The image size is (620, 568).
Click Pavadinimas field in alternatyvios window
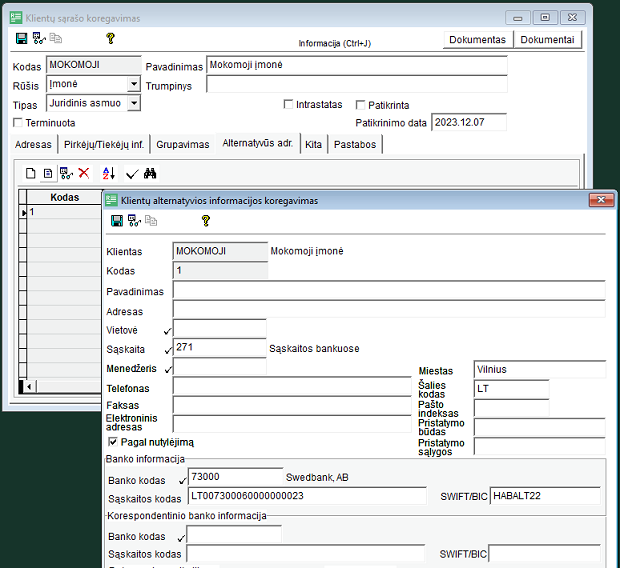click(389, 290)
